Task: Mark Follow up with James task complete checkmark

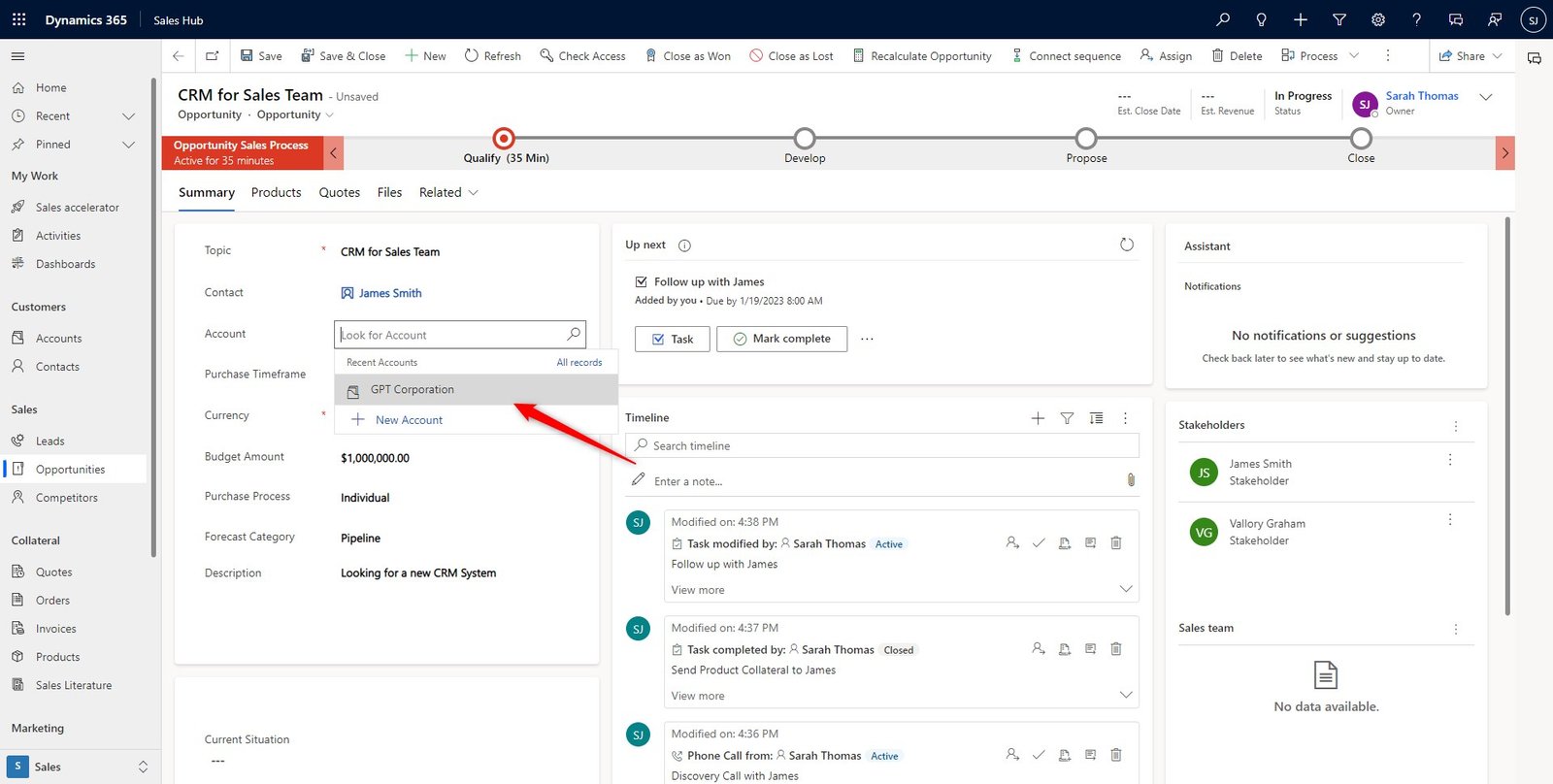Action: click(x=1039, y=543)
